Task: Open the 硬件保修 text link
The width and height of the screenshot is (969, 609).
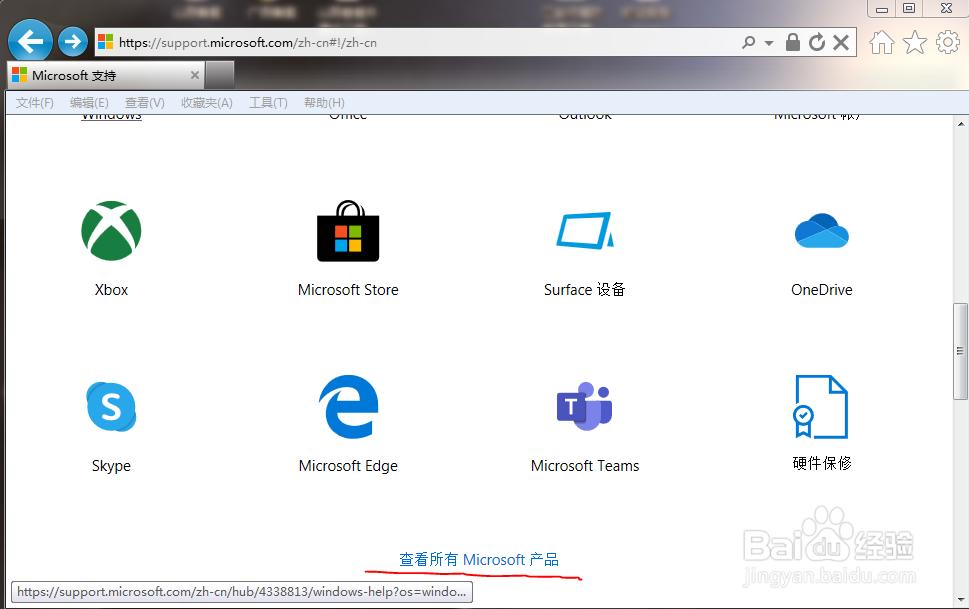Action: pos(822,463)
